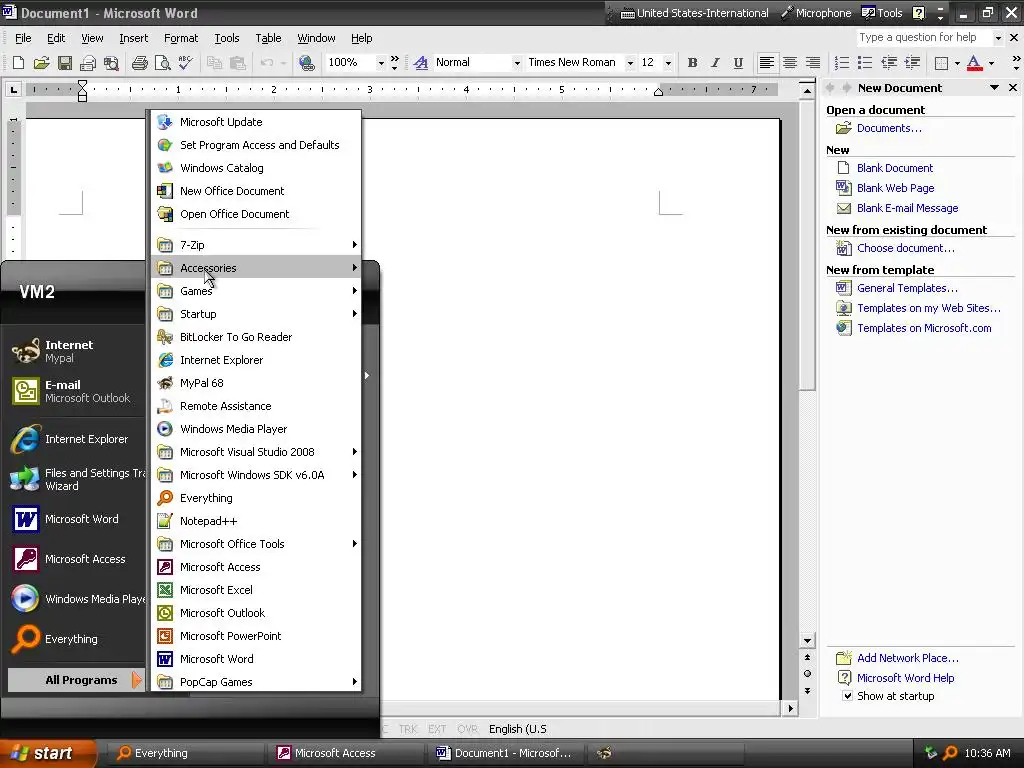
Task: Expand Microsoft Visual Studio 2008 folder
Action: tap(256, 452)
